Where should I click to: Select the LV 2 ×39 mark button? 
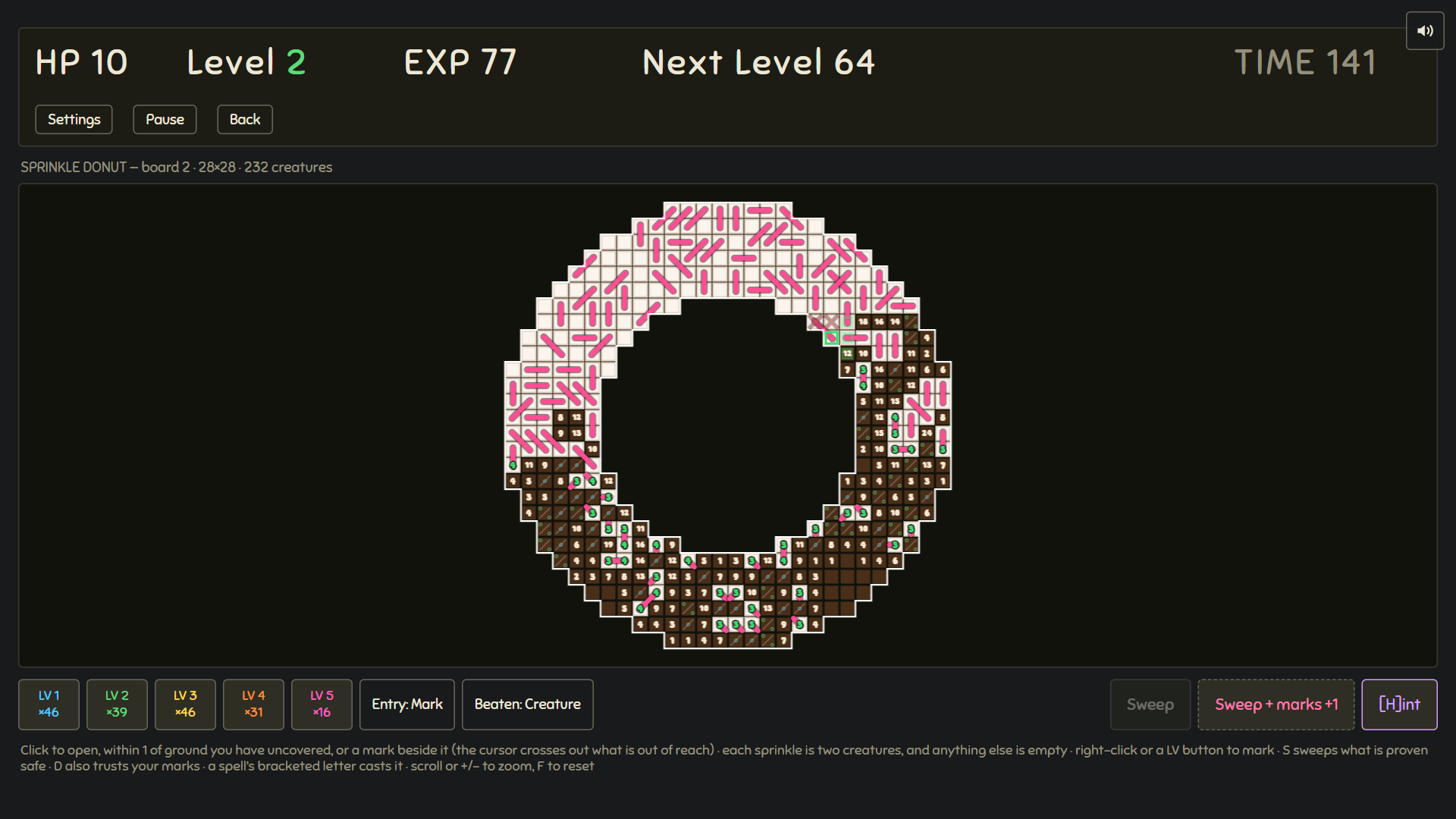point(117,704)
